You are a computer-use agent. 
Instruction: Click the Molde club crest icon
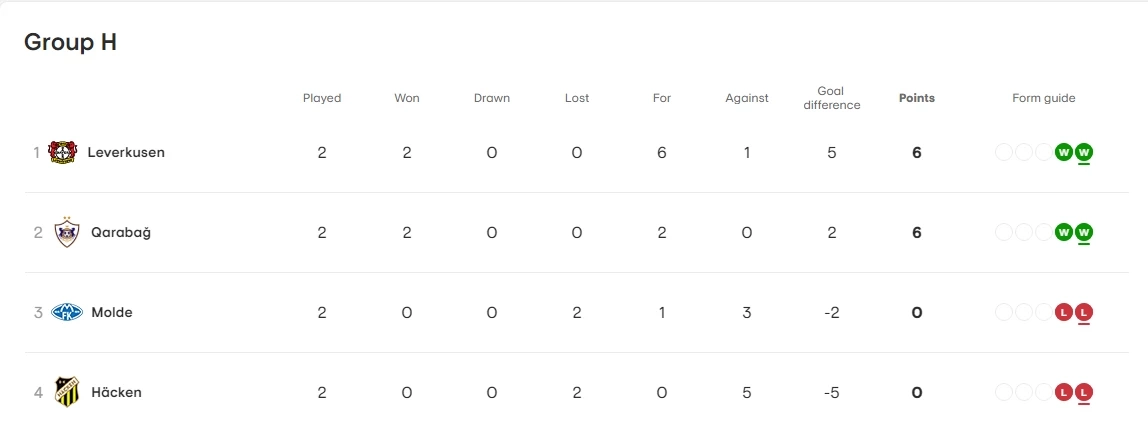pyautogui.click(x=67, y=312)
